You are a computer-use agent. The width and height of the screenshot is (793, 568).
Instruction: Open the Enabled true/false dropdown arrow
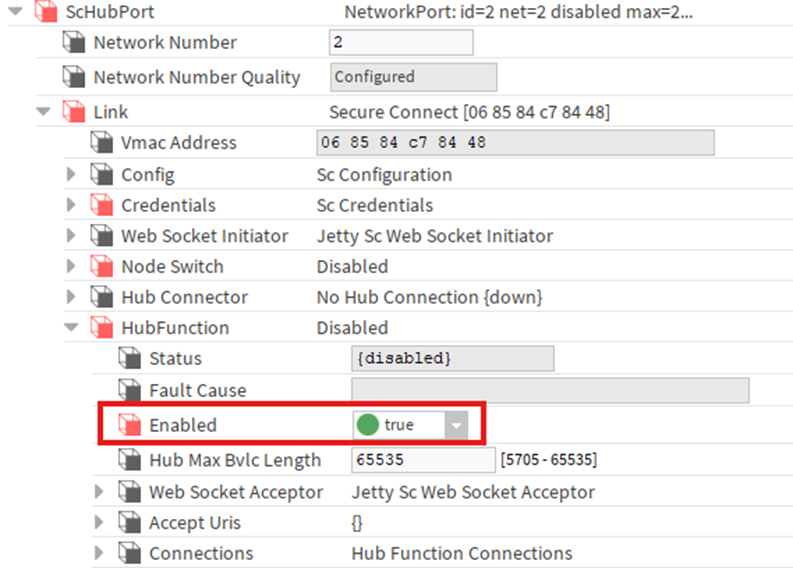click(x=456, y=425)
